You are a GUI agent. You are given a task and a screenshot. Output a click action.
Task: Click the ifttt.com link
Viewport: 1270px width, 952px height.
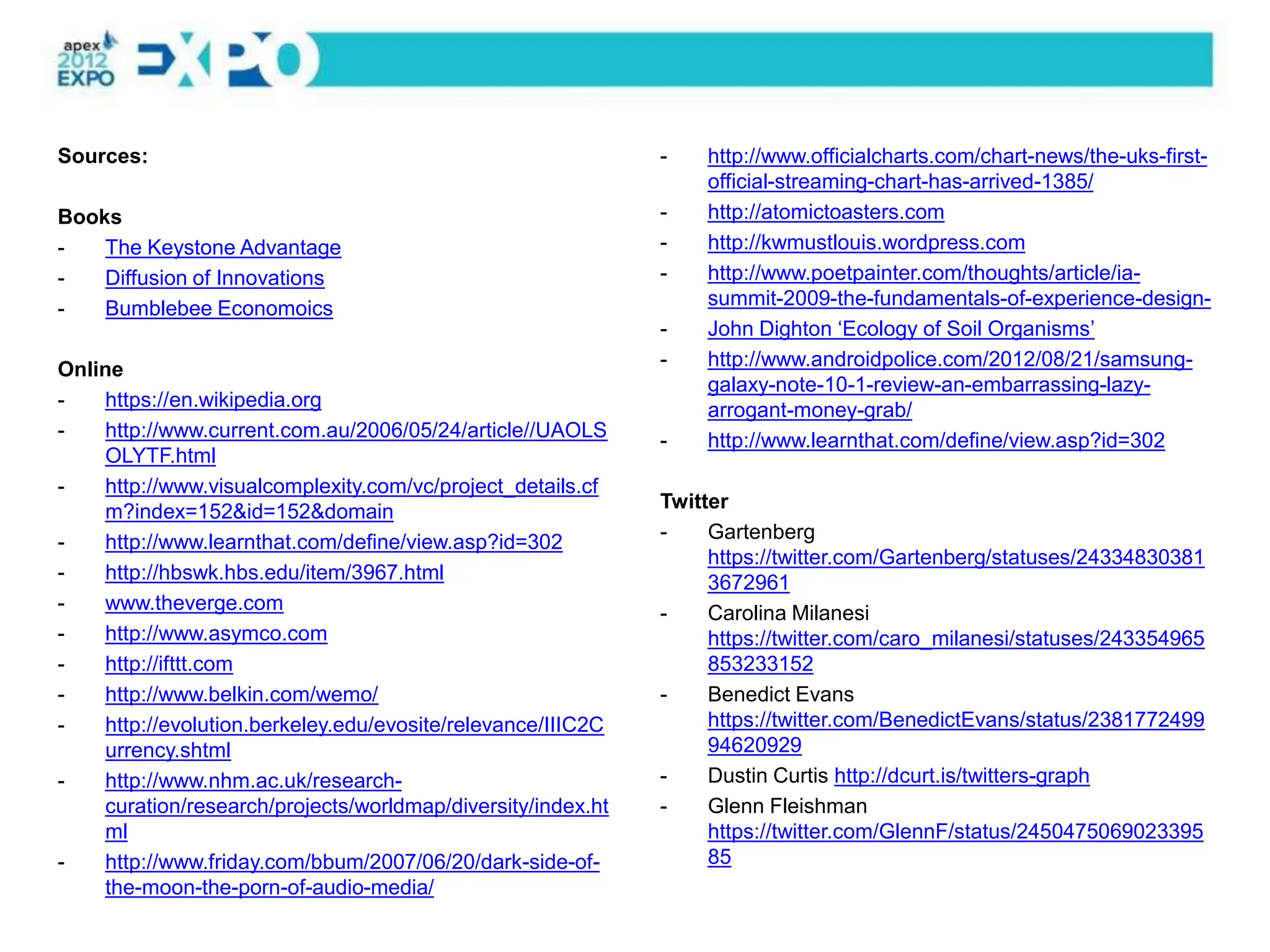click(169, 664)
